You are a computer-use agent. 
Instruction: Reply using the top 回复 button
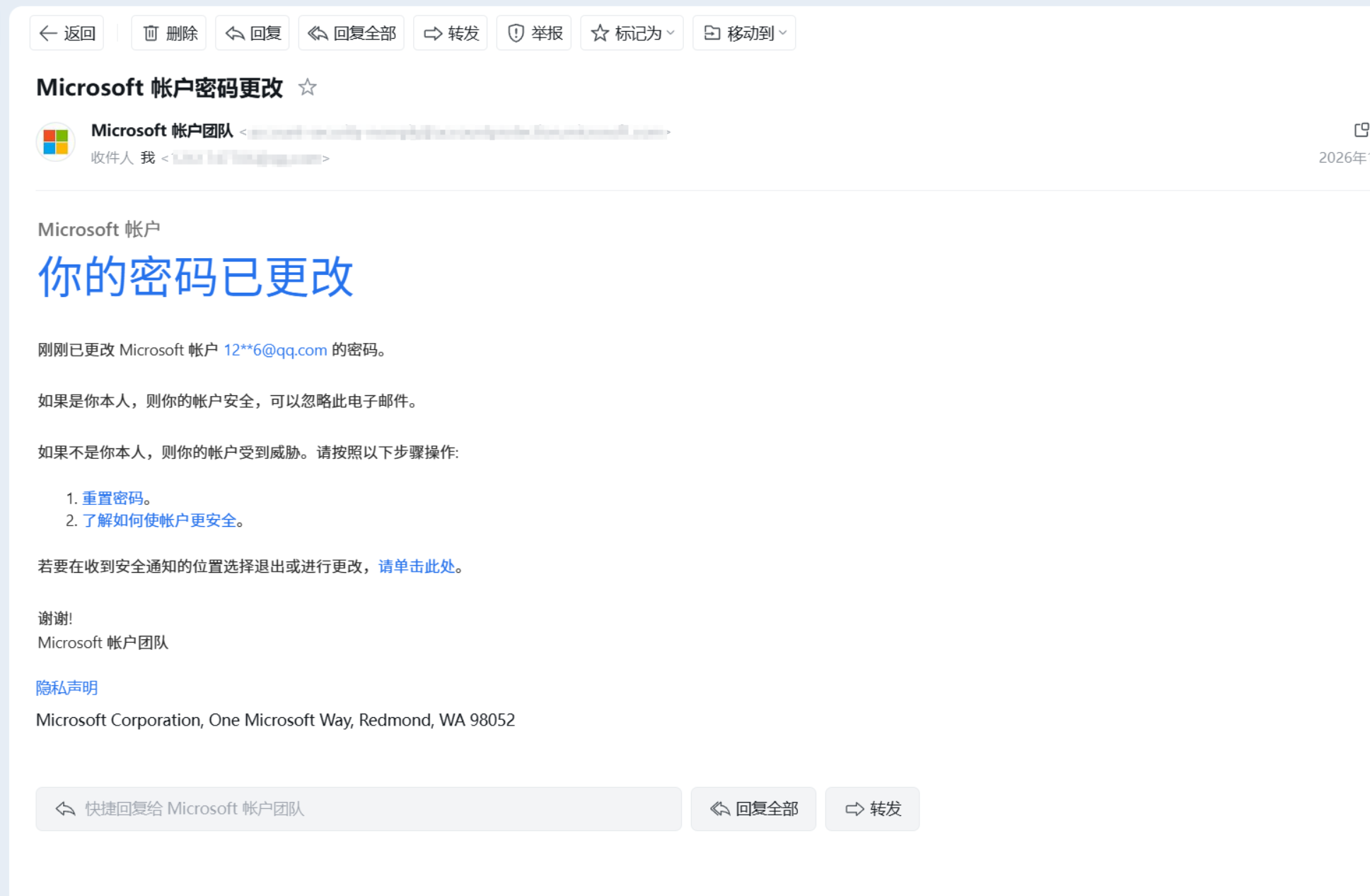[x=252, y=33]
